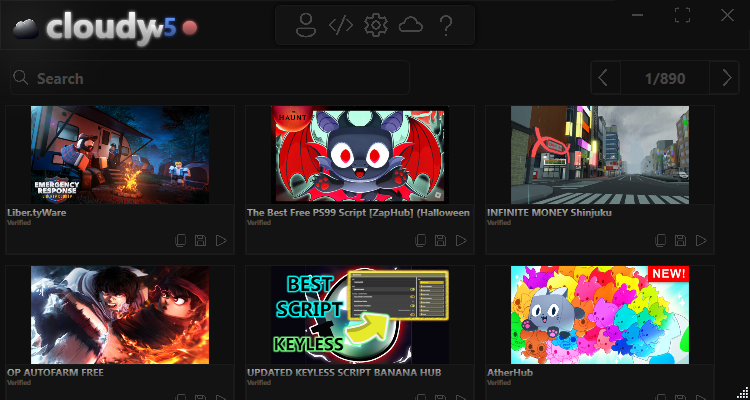Viewport: 750px width, 400px height.
Task: Open the help question mark icon
Action: click(x=446, y=26)
